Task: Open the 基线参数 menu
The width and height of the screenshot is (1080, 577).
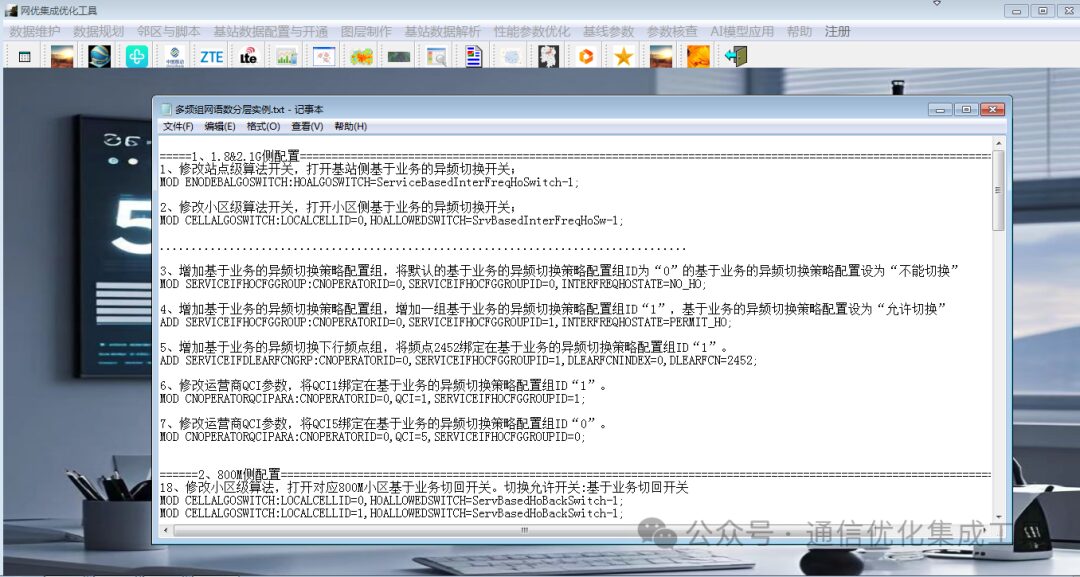Action: point(609,32)
